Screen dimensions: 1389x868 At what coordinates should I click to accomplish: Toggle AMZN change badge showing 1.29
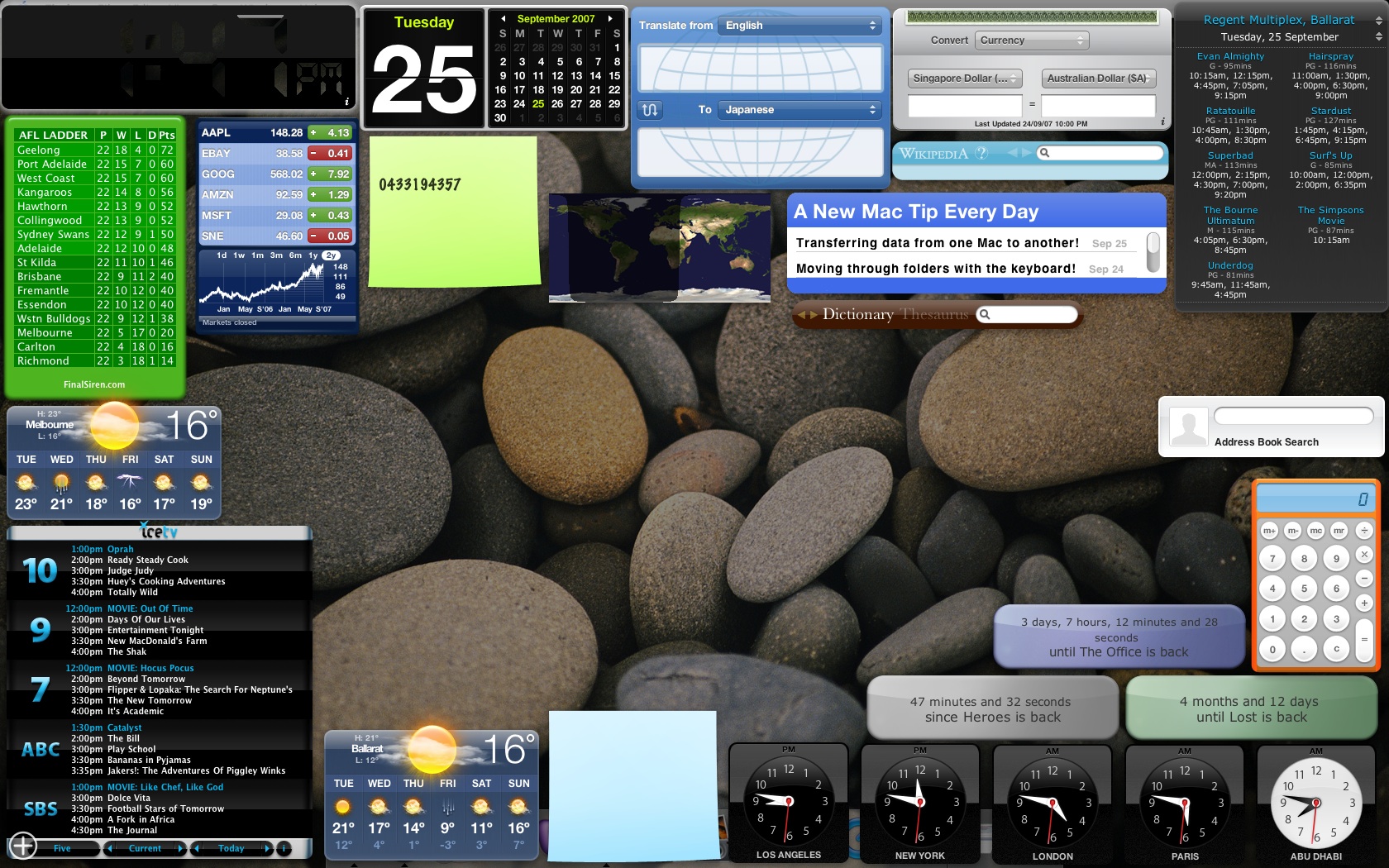tap(330, 194)
